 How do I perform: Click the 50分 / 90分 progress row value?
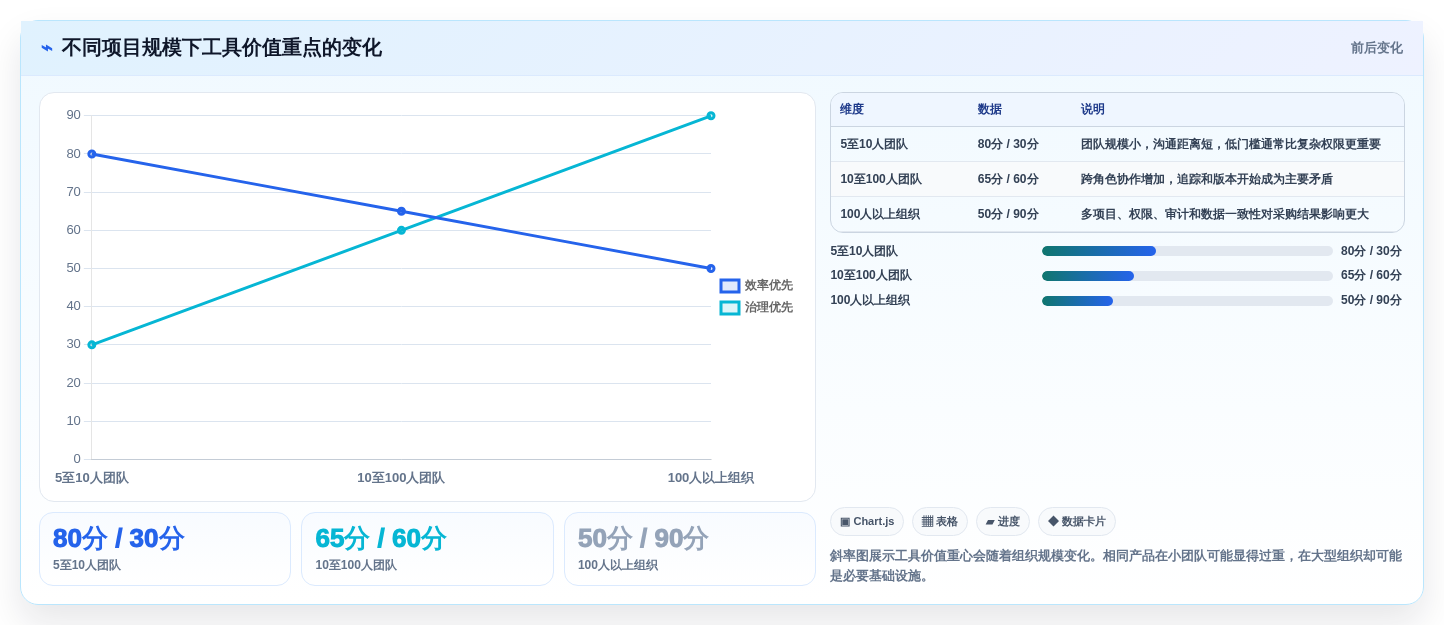coord(1371,300)
